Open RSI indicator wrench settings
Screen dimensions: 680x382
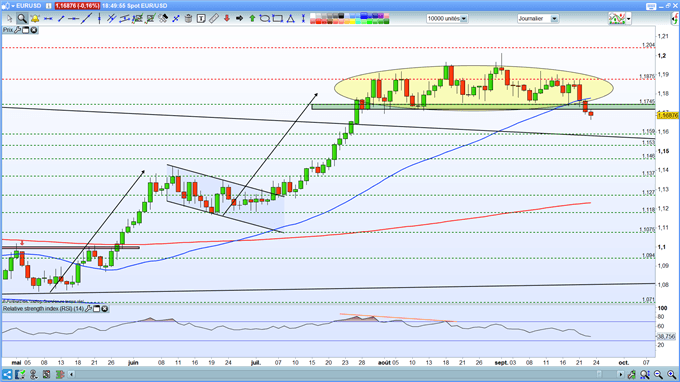88,309
